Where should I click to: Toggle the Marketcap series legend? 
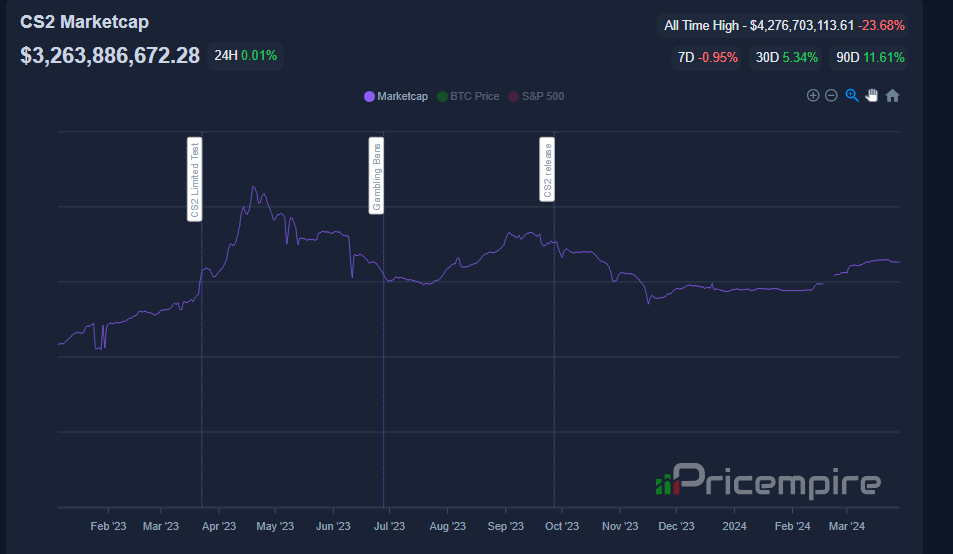pyautogui.click(x=402, y=97)
